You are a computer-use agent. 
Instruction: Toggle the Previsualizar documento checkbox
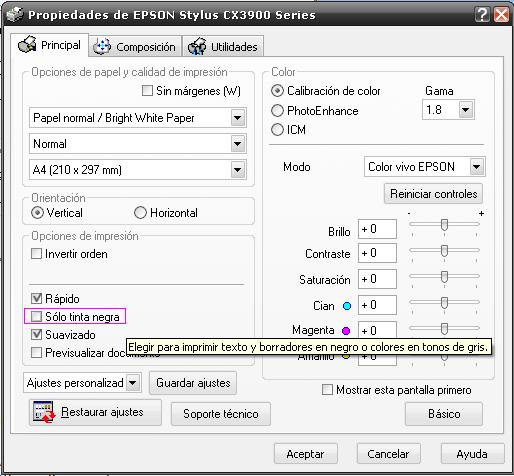point(36,352)
